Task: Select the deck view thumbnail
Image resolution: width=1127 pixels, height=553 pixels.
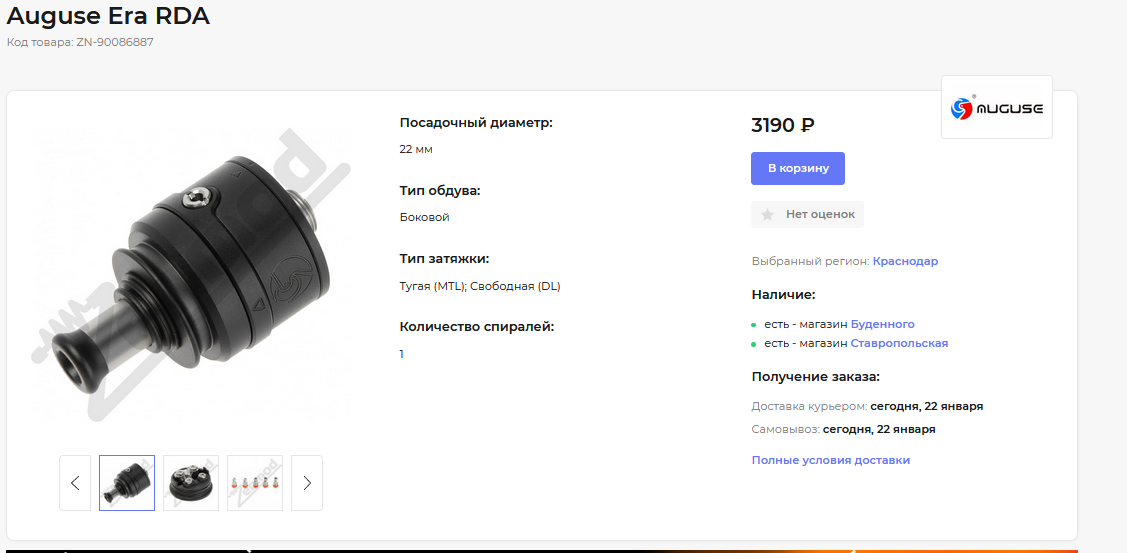Action: pyautogui.click(x=190, y=483)
